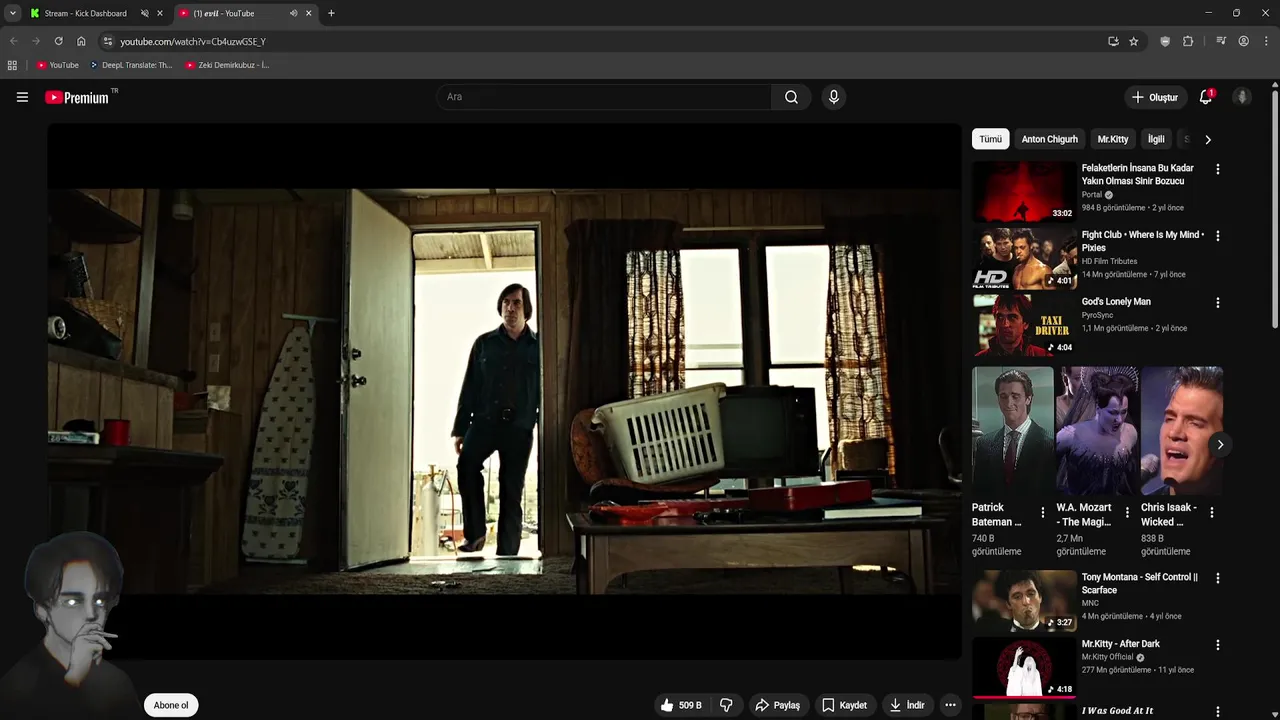Select the Tümü filter chip

pyautogui.click(x=990, y=139)
